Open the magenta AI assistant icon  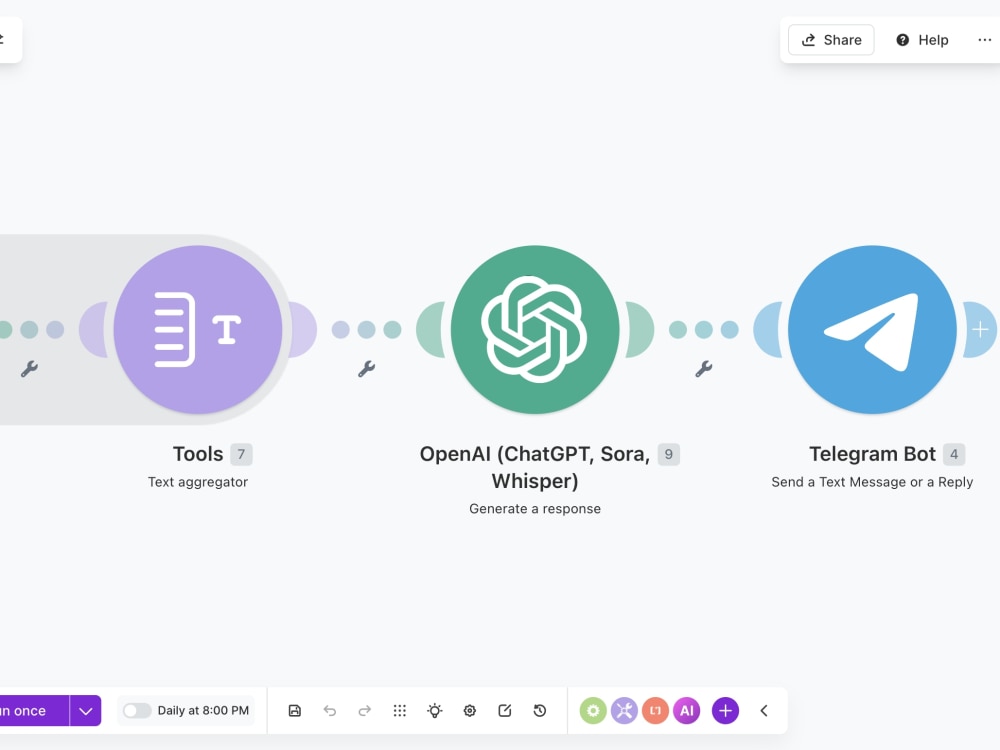(686, 710)
